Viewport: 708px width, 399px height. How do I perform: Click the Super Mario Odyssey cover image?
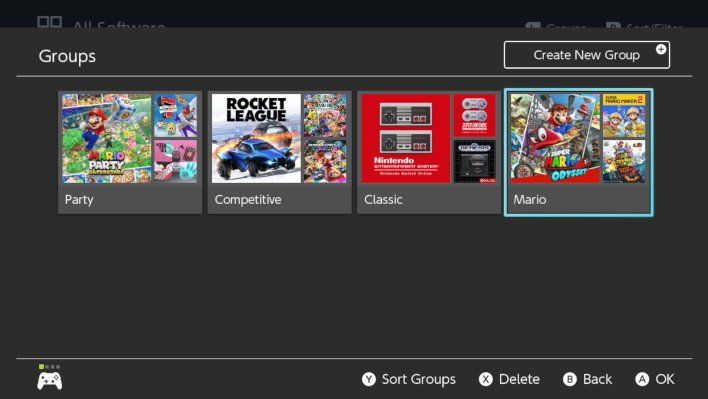tap(555, 138)
